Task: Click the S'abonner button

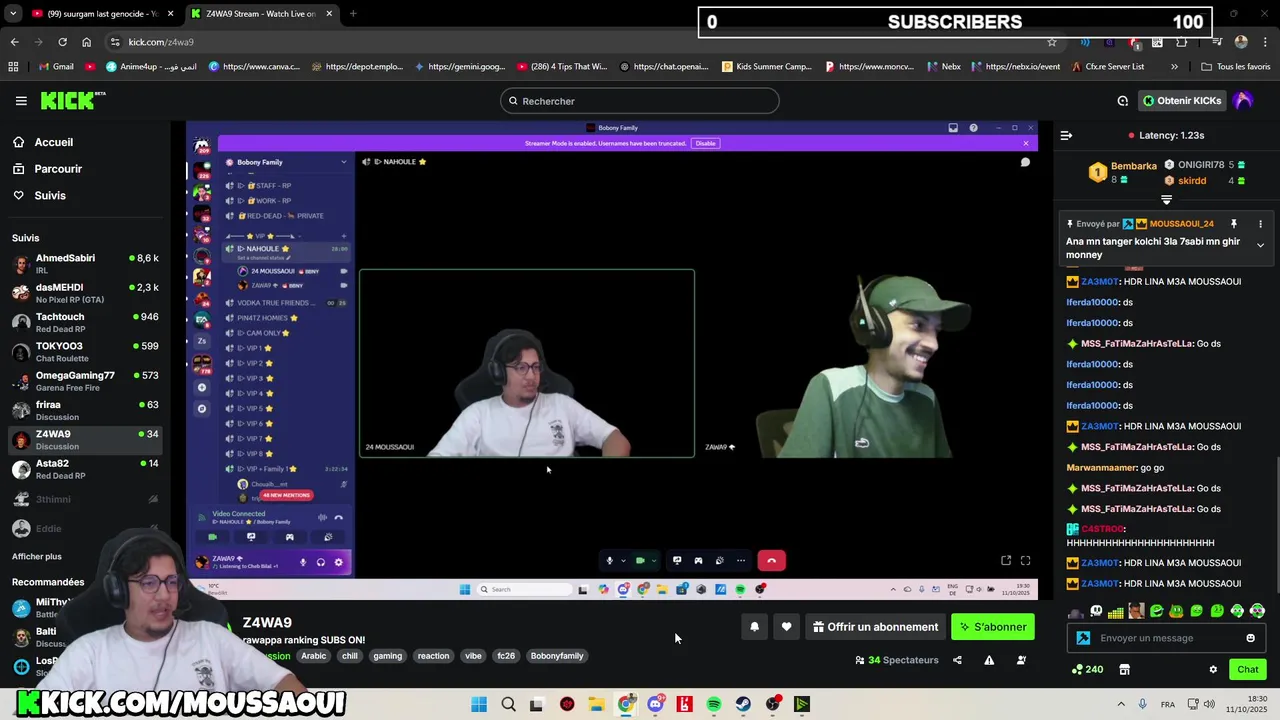Action: pyautogui.click(x=993, y=627)
